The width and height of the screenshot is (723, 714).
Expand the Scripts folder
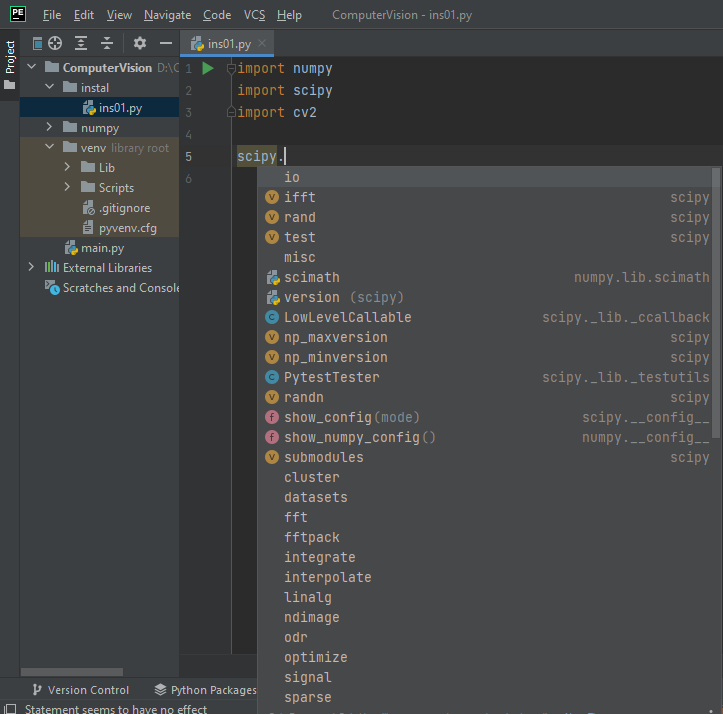[67, 187]
